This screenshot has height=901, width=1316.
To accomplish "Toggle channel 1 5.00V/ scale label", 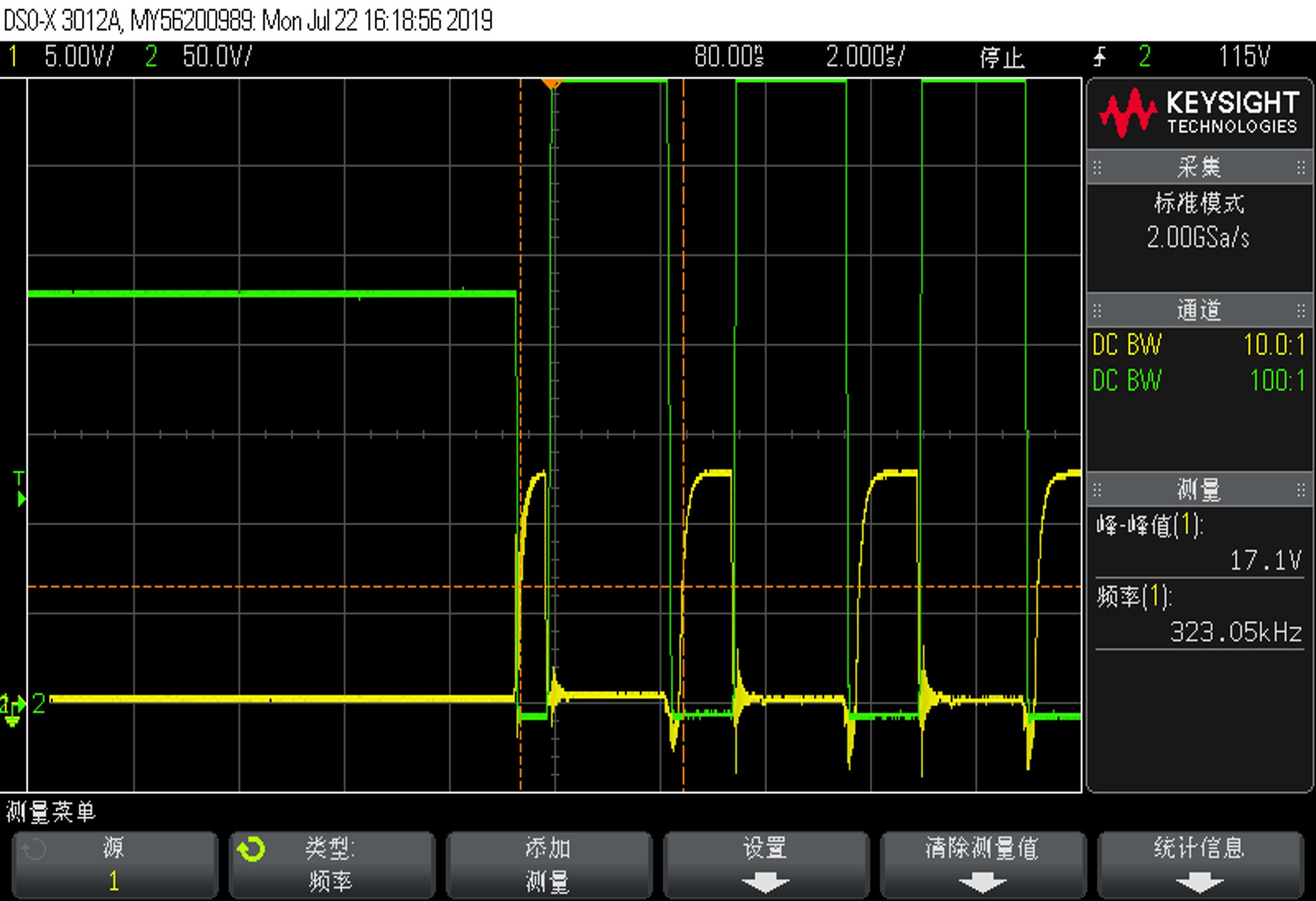I will [x=78, y=57].
